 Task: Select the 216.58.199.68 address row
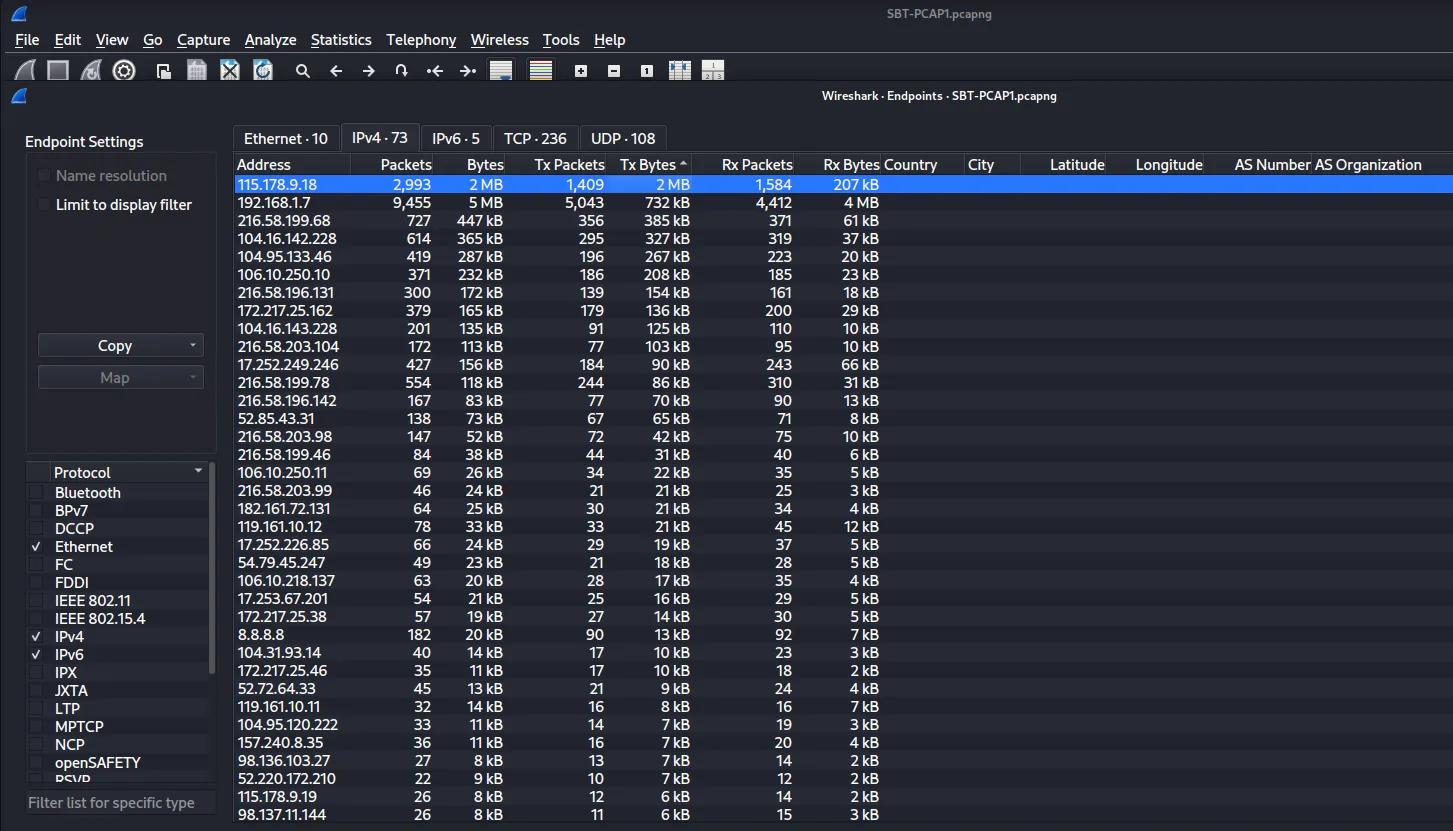click(x=843, y=221)
